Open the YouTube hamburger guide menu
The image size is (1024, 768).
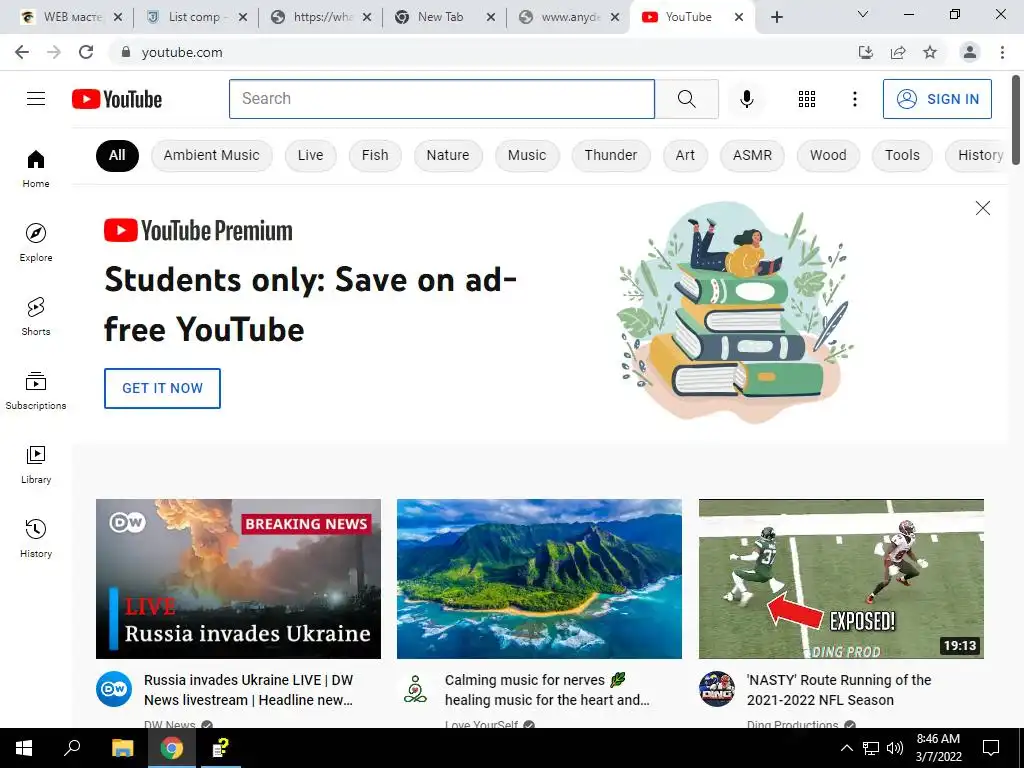36,99
